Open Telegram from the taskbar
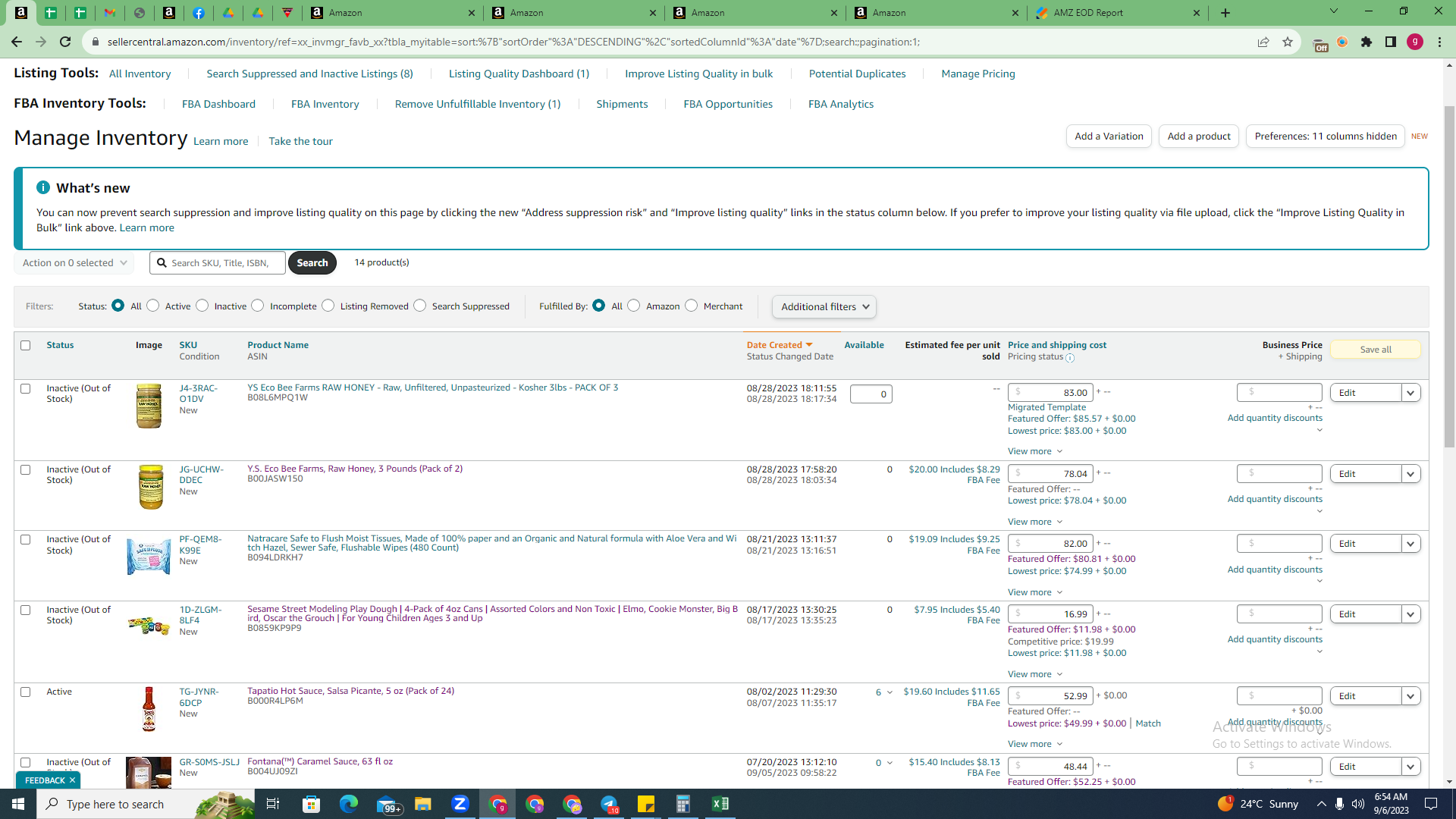Viewport: 1456px width, 819px height. 609,804
